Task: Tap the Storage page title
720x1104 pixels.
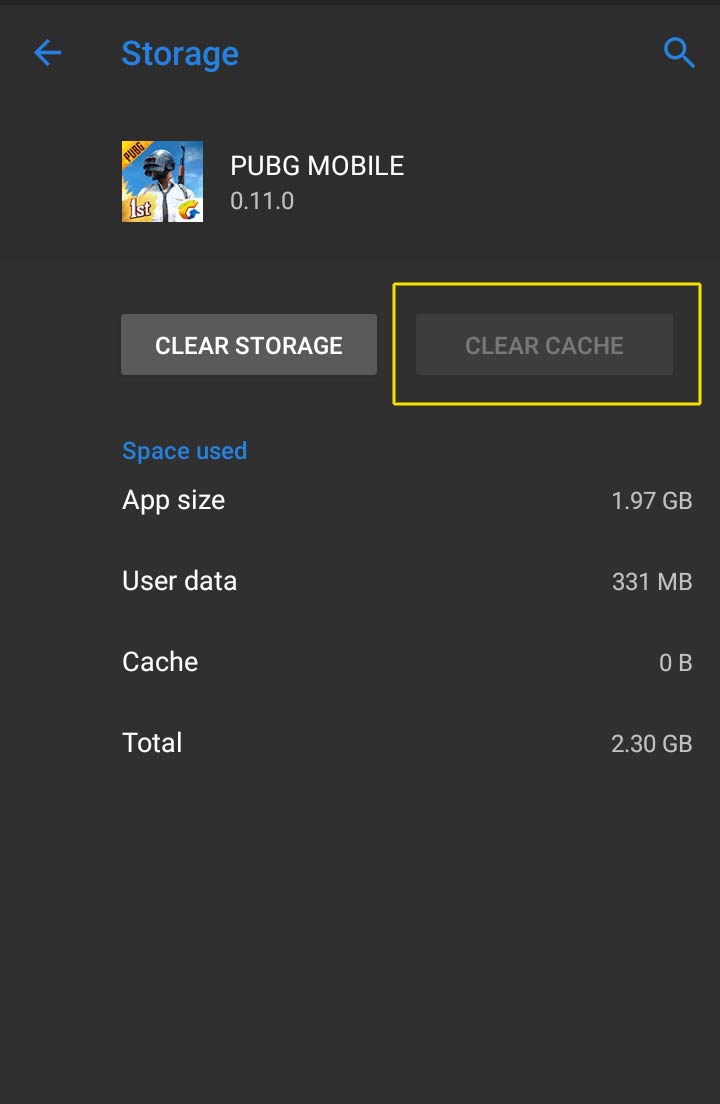Action: tap(180, 53)
